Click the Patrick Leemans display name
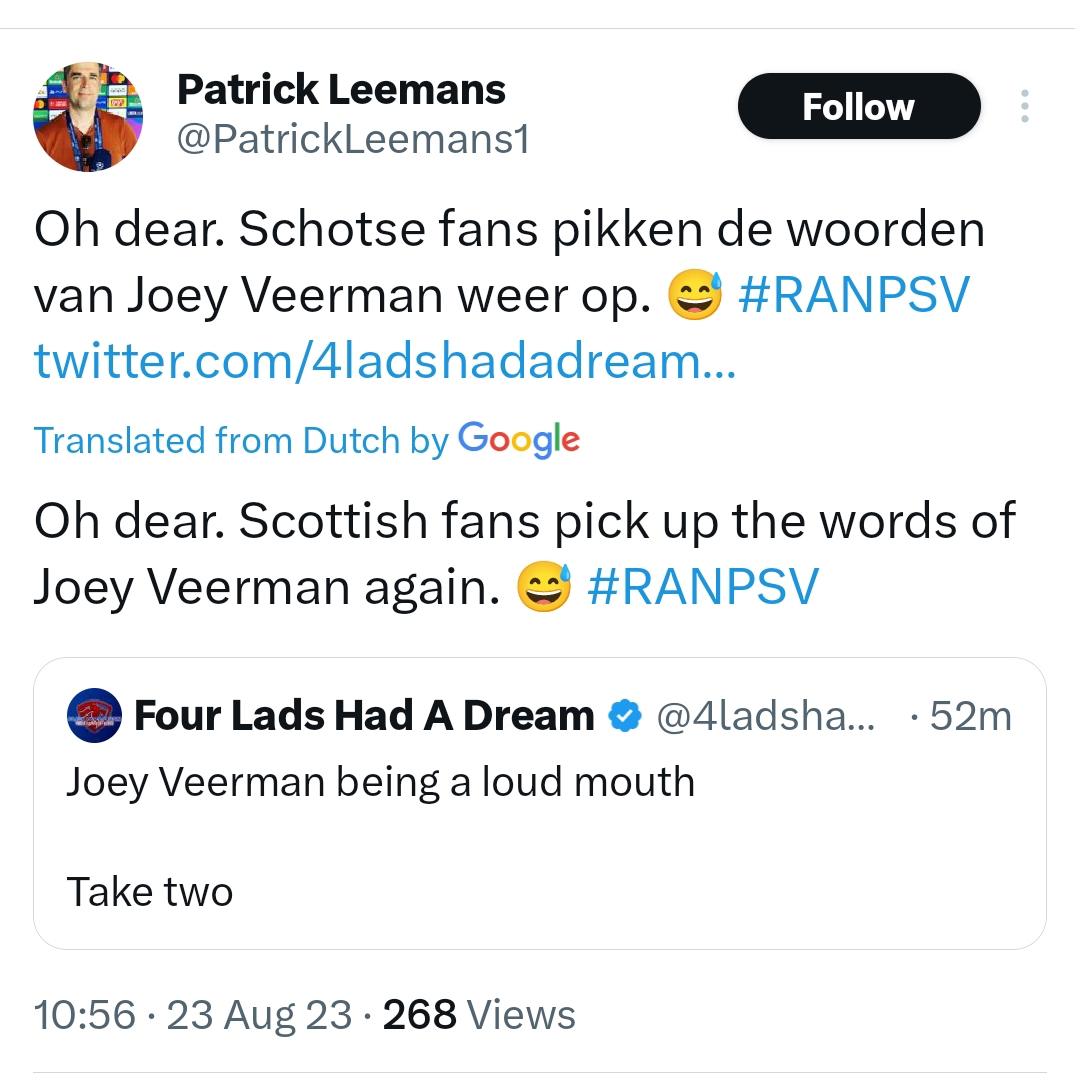Viewport: 1075px width, 1088px height. pos(341,90)
